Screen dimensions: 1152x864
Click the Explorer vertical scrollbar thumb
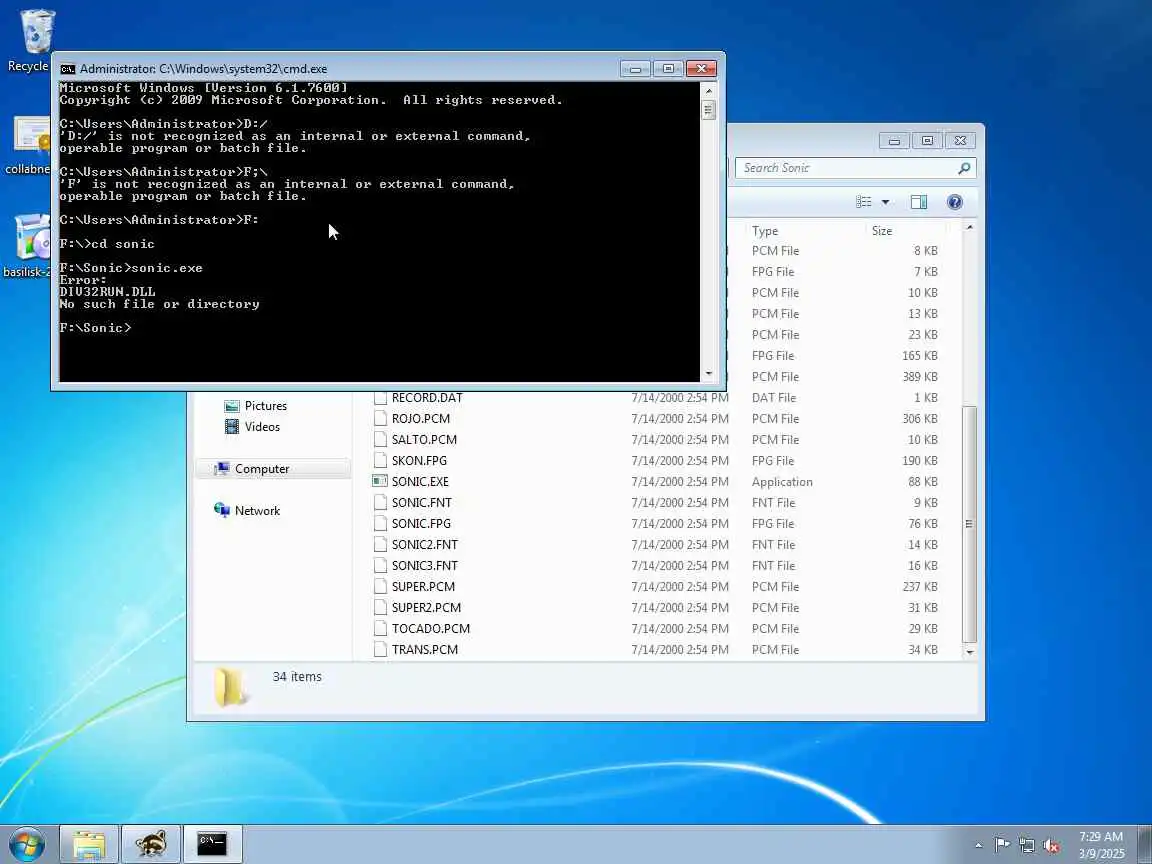970,524
